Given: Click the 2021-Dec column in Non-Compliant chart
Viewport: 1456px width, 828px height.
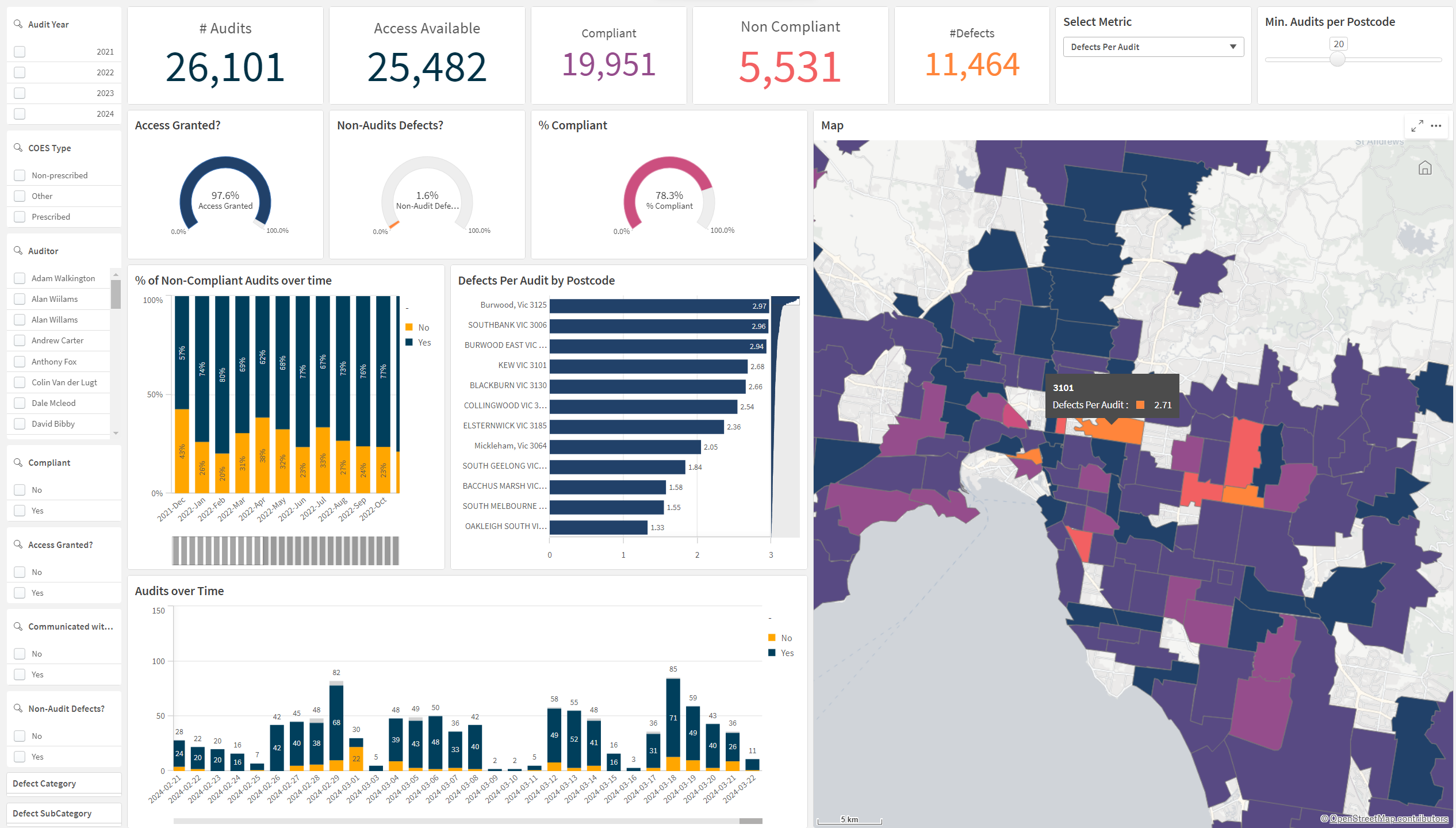Looking at the screenshot, I should 182,394.
